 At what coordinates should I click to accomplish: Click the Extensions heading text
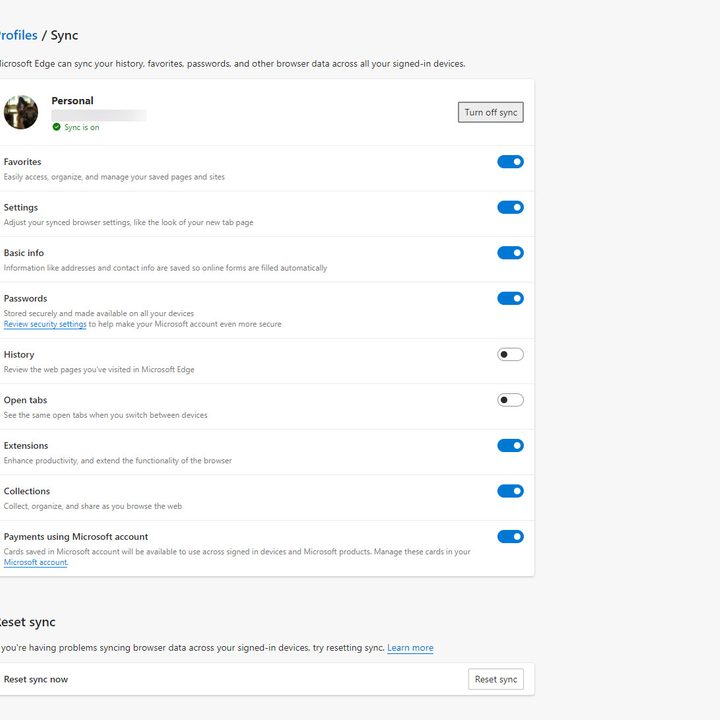click(x=26, y=445)
